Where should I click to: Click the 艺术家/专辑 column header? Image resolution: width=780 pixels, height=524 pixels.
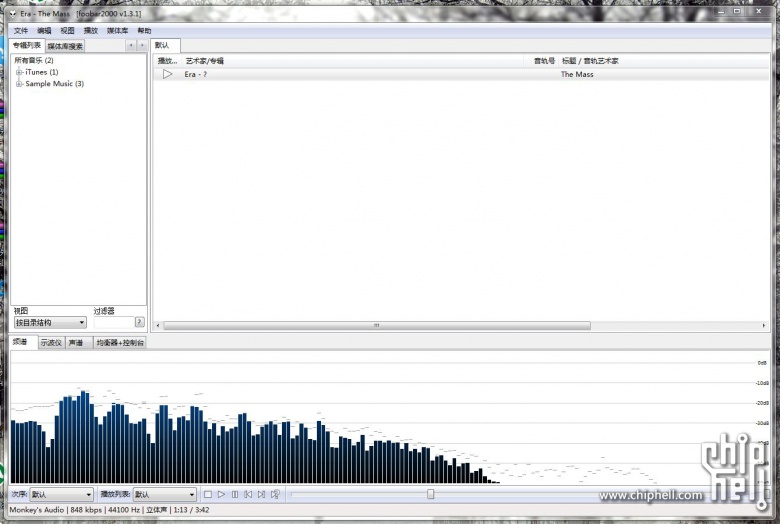click(x=353, y=61)
